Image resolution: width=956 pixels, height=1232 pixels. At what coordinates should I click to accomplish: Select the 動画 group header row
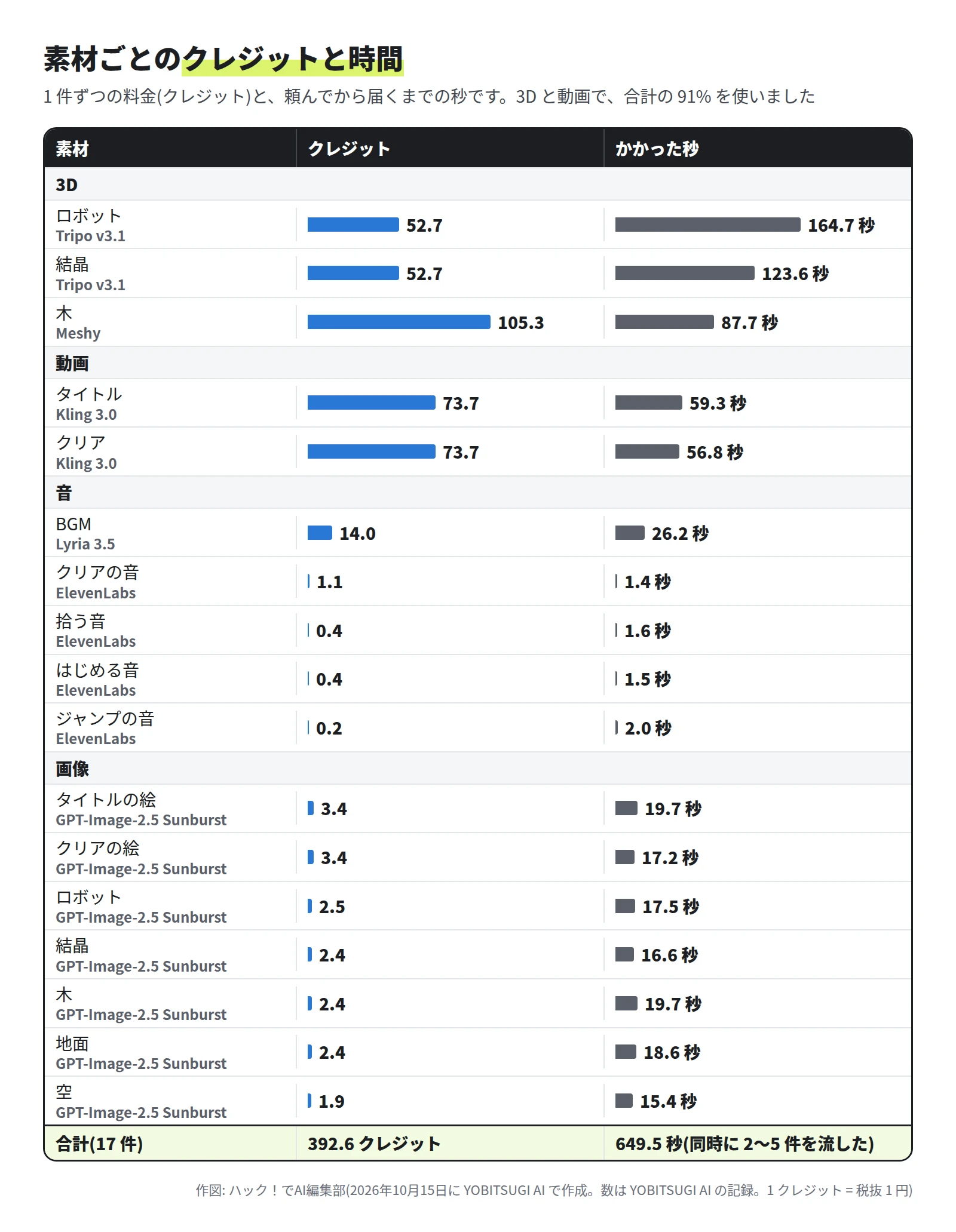478,363
